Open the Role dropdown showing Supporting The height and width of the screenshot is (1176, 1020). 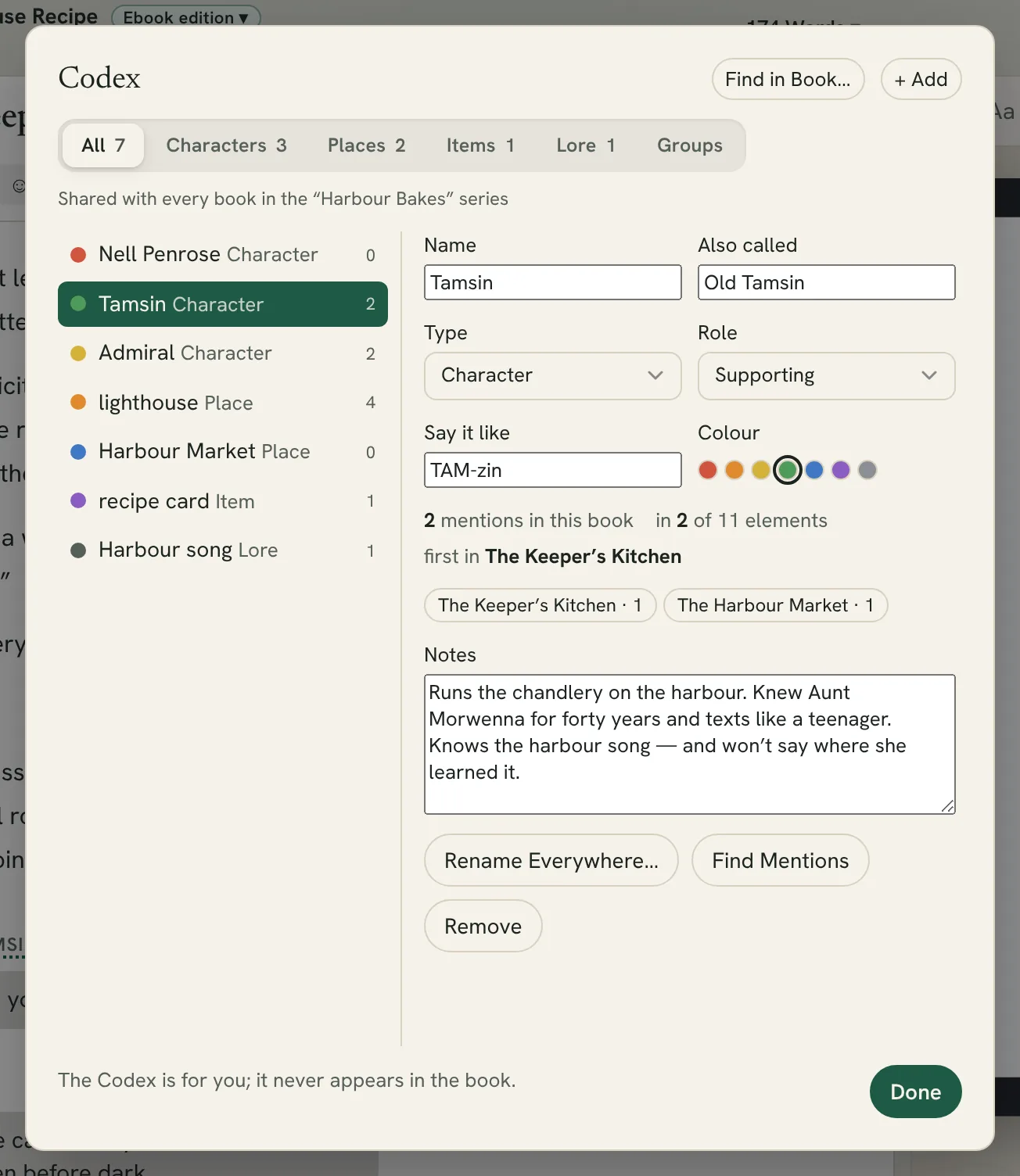(826, 375)
